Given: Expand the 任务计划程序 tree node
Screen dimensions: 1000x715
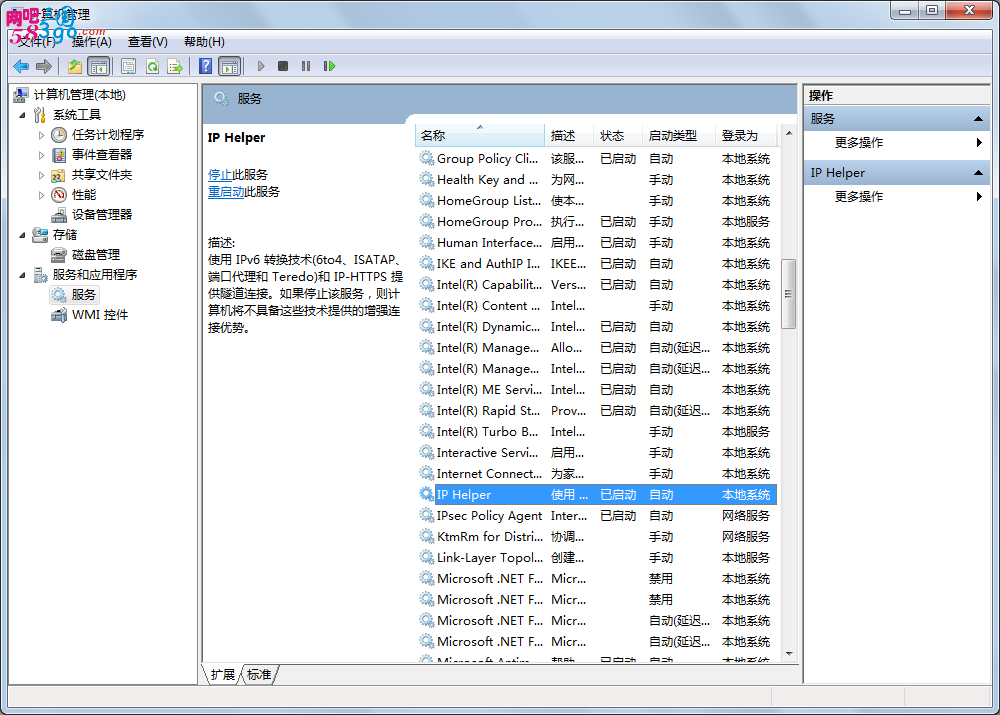Looking at the screenshot, I should click(42, 135).
